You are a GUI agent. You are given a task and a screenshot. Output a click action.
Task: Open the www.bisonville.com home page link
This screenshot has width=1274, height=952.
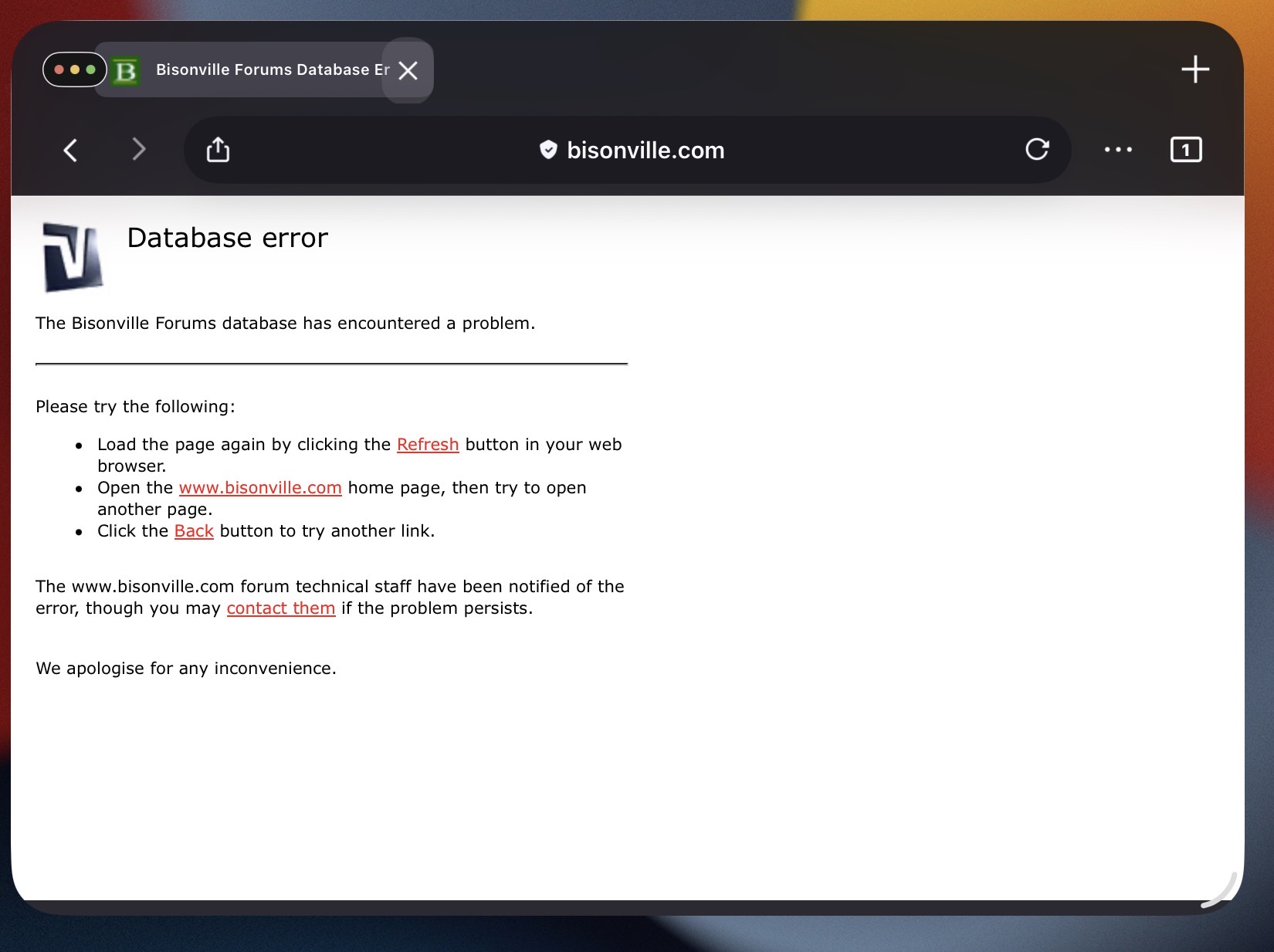click(260, 488)
